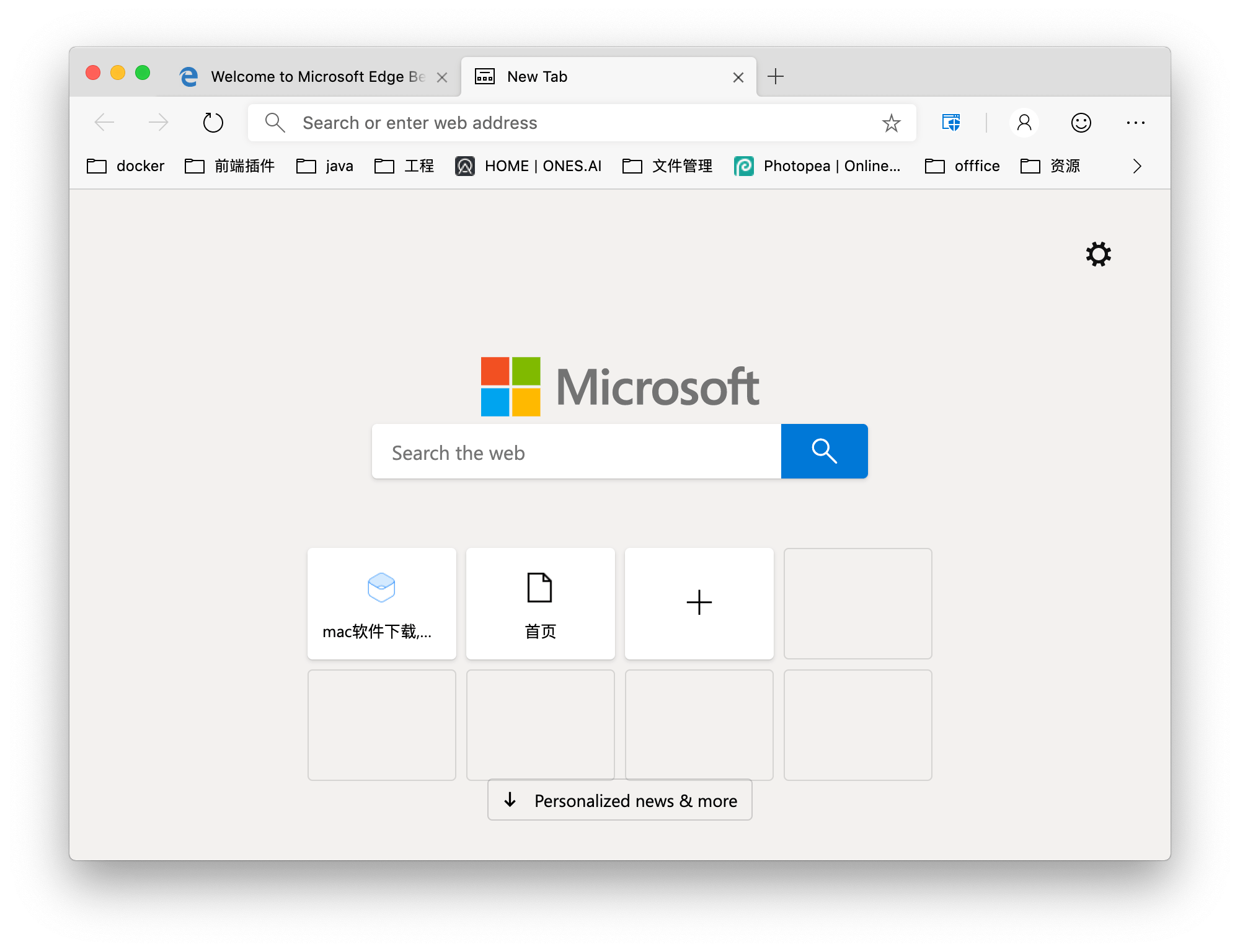Open the tracking prevention shield icon
This screenshot has height=952, width=1240.
[950, 122]
